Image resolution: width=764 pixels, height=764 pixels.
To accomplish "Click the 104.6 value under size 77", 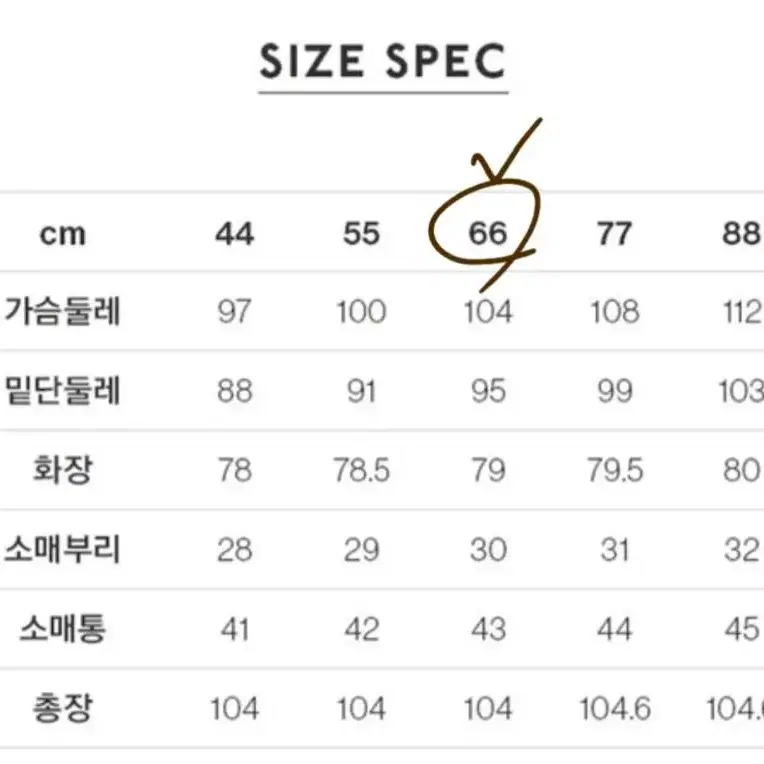I will pyautogui.click(x=615, y=708).
